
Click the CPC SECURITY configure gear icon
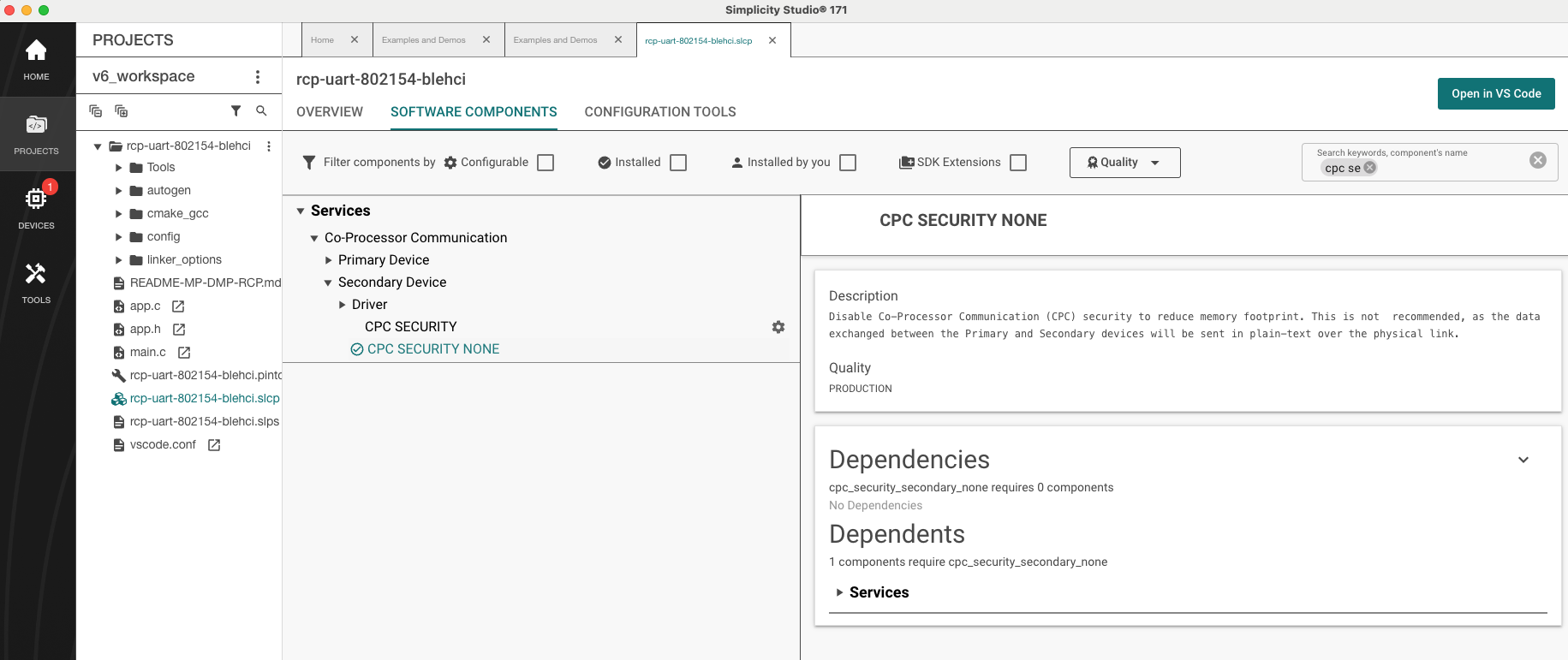tap(778, 327)
